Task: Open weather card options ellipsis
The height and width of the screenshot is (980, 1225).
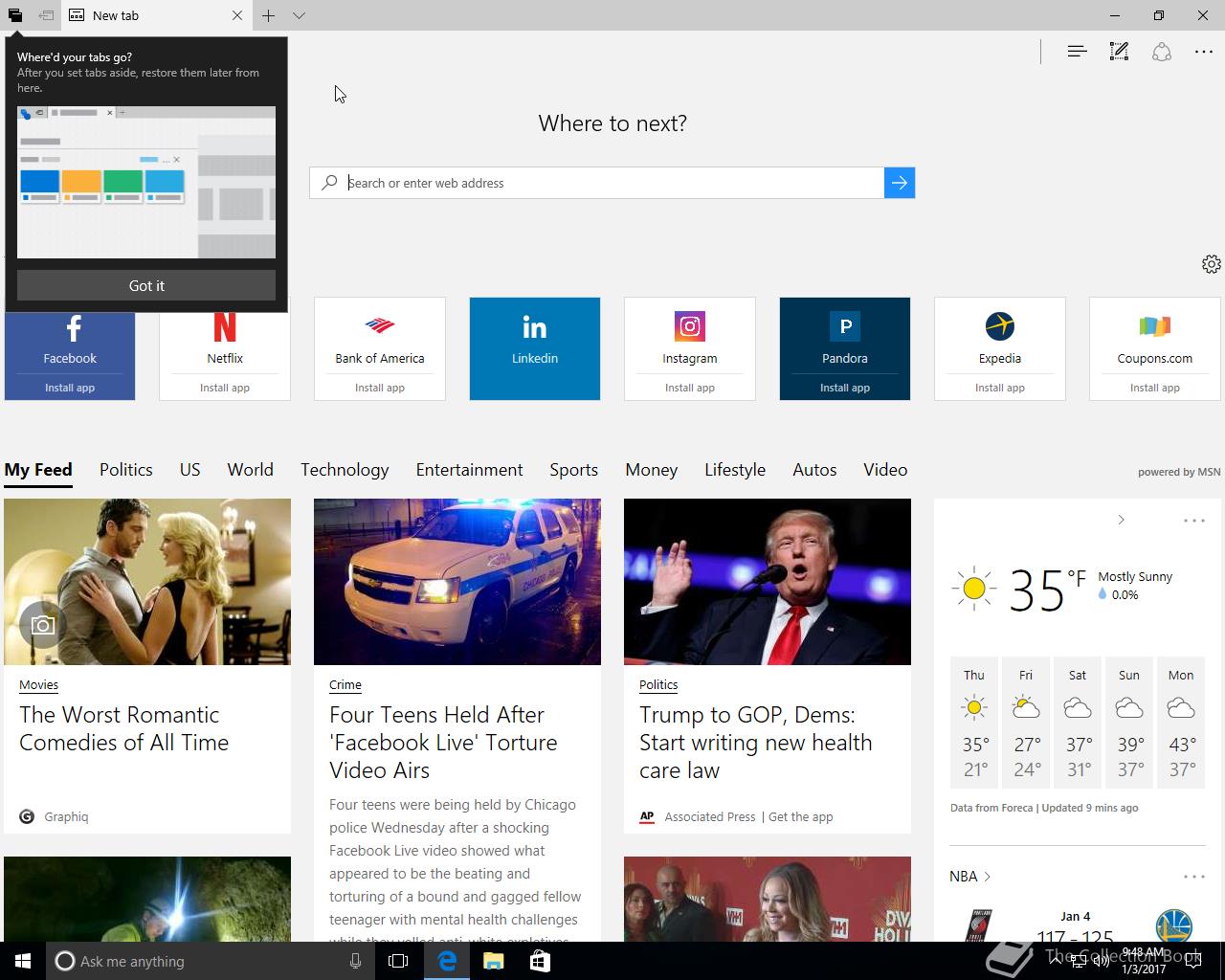Action: click(x=1194, y=521)
